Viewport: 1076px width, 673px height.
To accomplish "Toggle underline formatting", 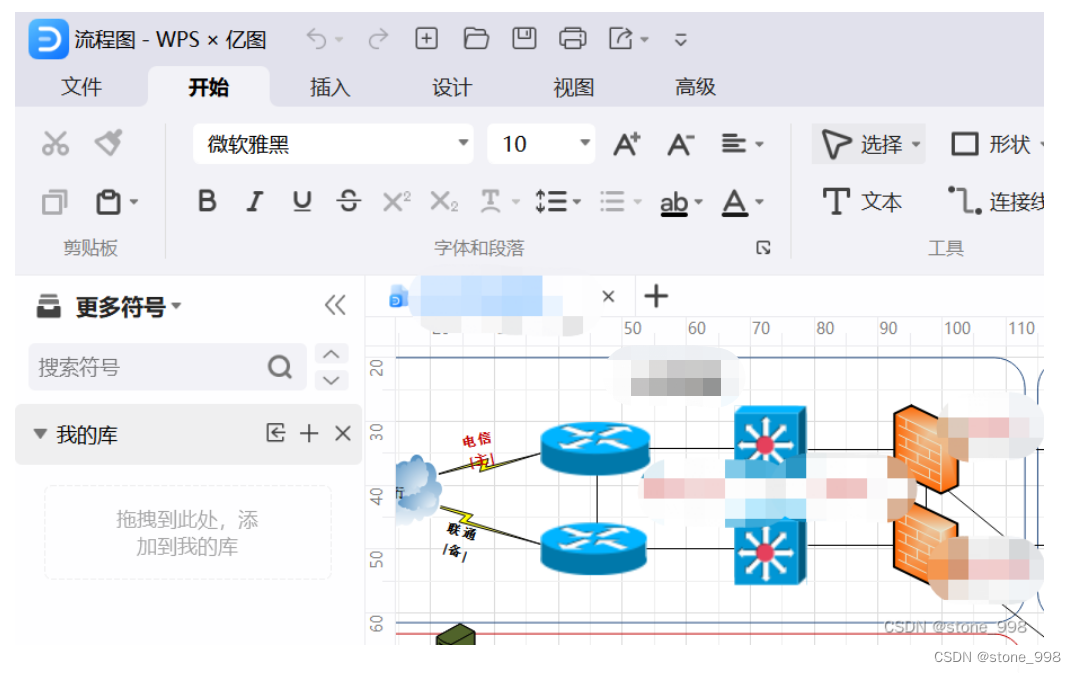I will [x=301, y=201].
